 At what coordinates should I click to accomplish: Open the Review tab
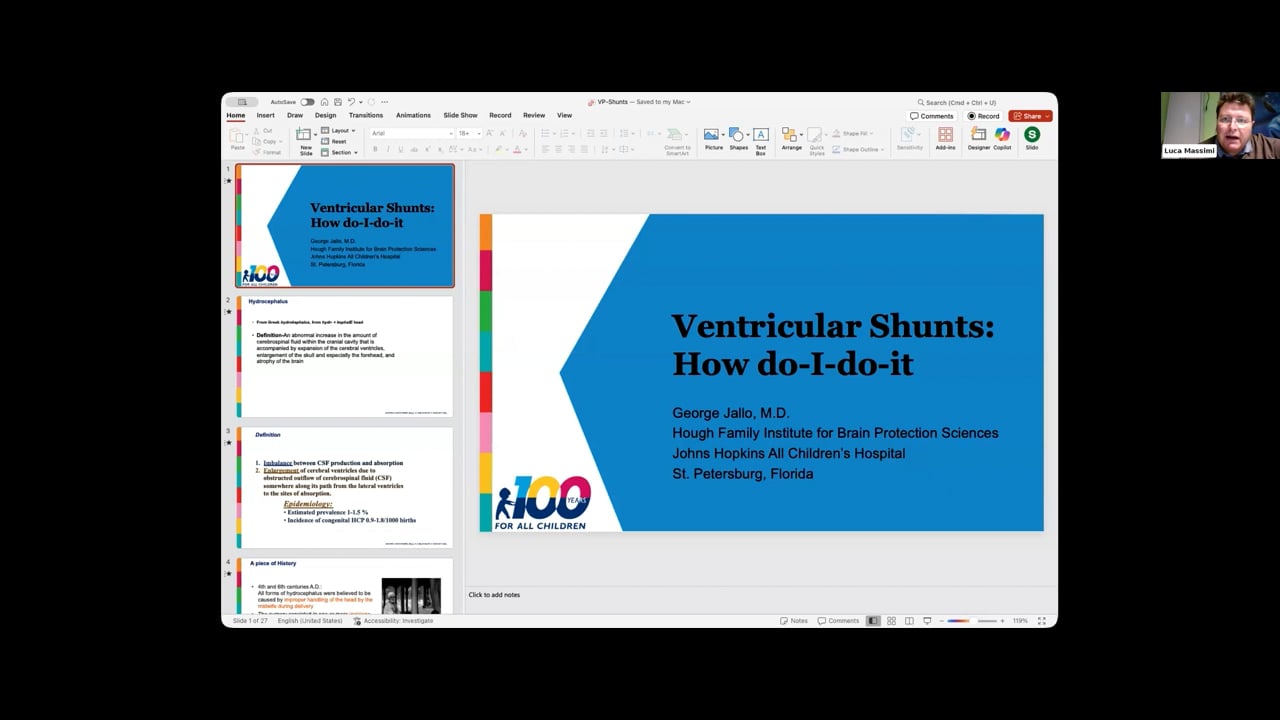coord(534,115)
